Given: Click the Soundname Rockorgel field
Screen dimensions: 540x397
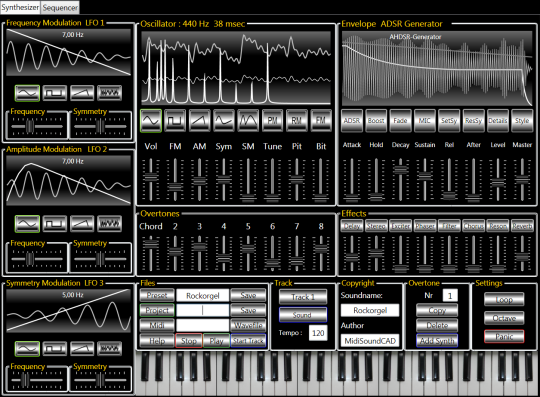Looking at the screenshot, I should coord(370,310).
